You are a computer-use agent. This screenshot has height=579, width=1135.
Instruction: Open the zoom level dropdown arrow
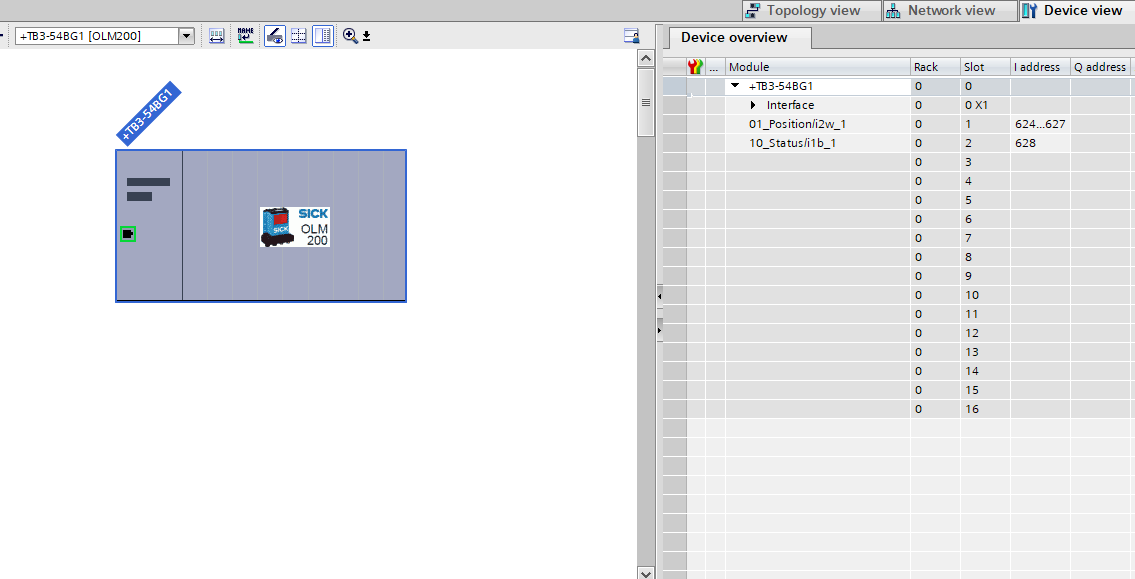coord(366,36)
